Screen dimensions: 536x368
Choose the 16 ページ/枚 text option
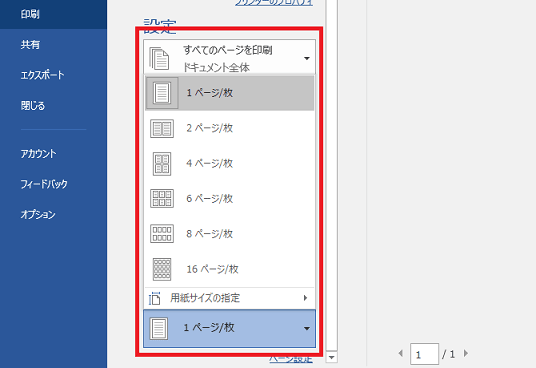pos(212,269)
